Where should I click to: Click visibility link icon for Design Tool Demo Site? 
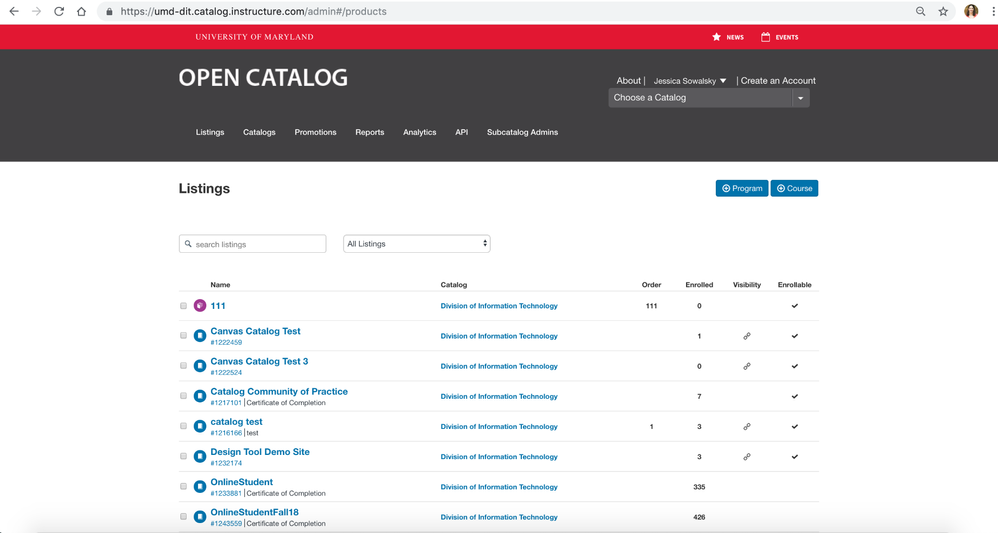(x=747, y=457)
